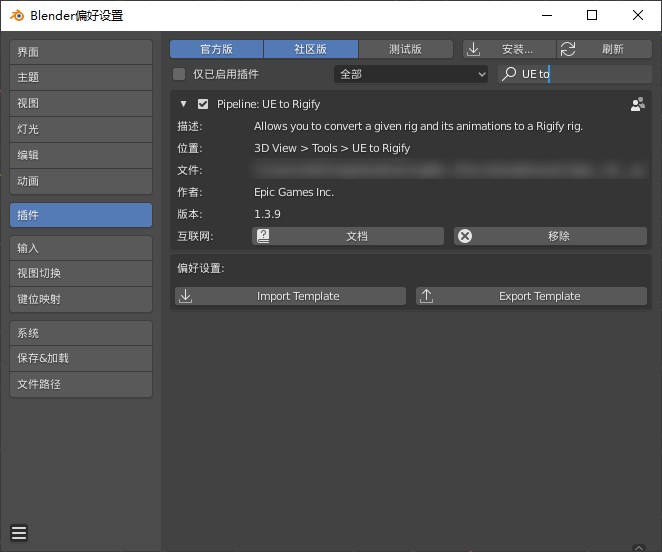Select the 插件 preferences tab
Screen dimensions: 662x552
point(81,215)
